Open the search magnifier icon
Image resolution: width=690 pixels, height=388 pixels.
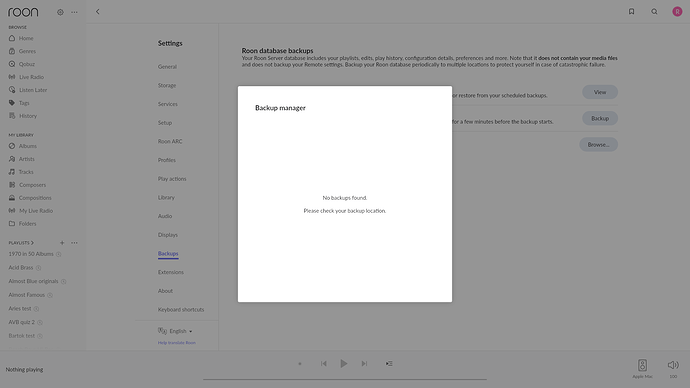pos(654,11)
